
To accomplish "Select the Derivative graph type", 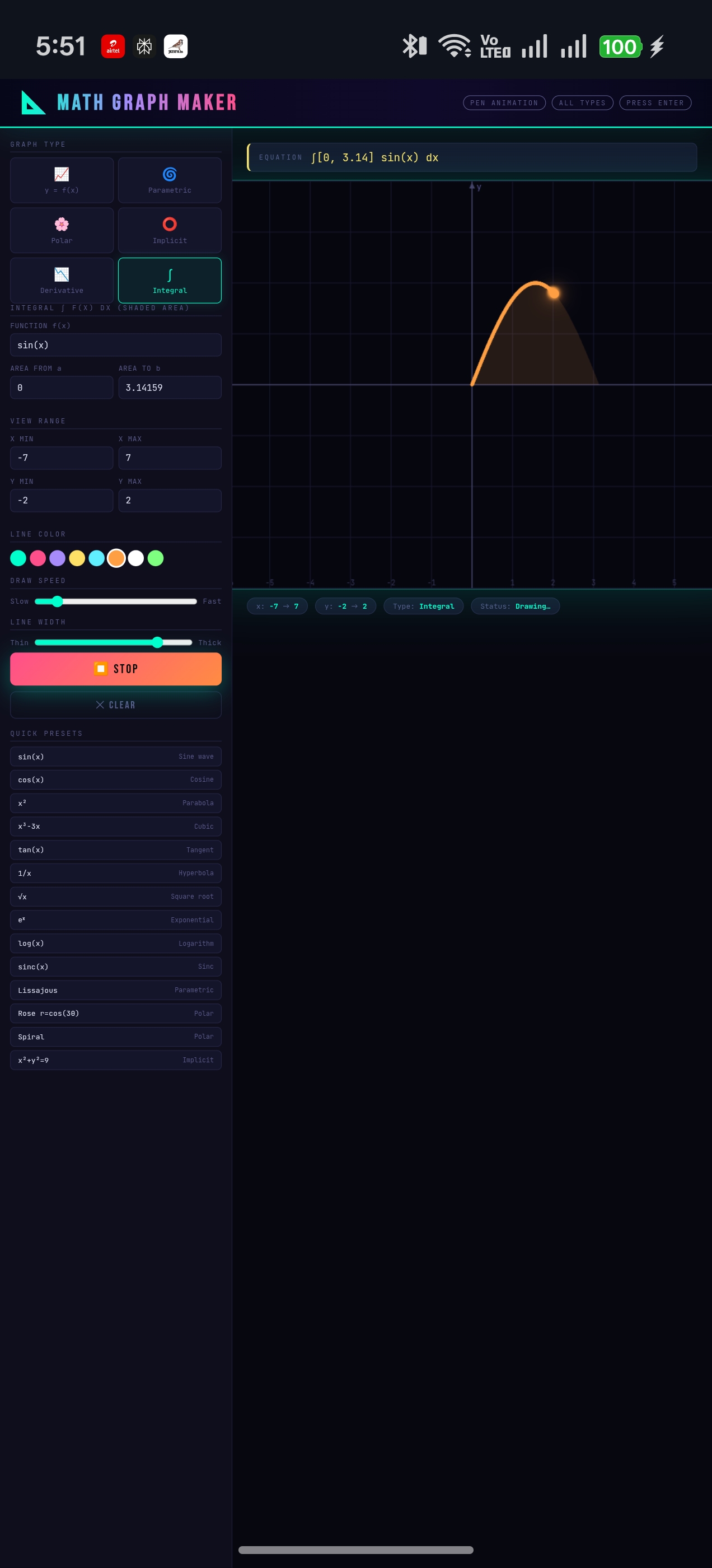I will [62, 280].
